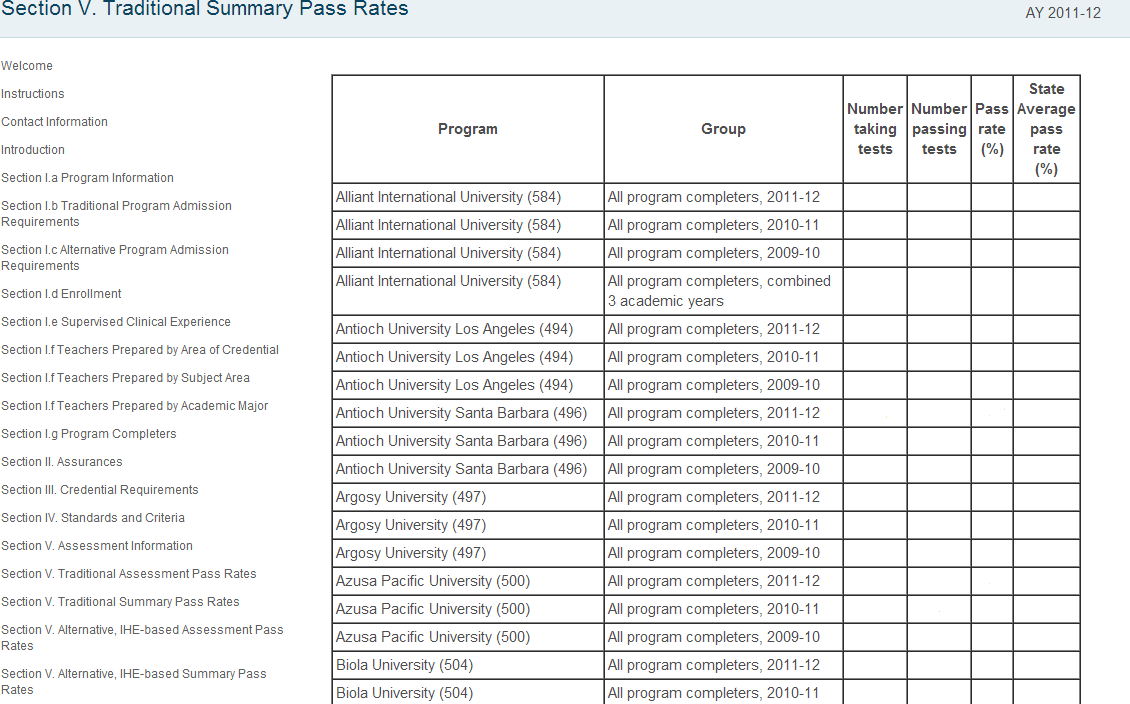
Task: Select the Introduction sidebar link
Action: point(32,150)
